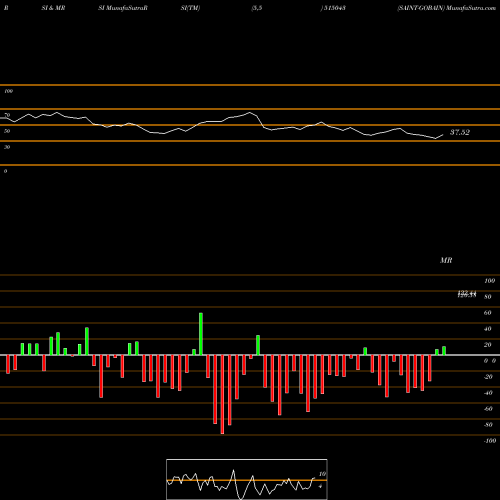The width and height of the screenshot is (500, 500).
Task: Click the value 10 in mini chart
Action: 322,474
